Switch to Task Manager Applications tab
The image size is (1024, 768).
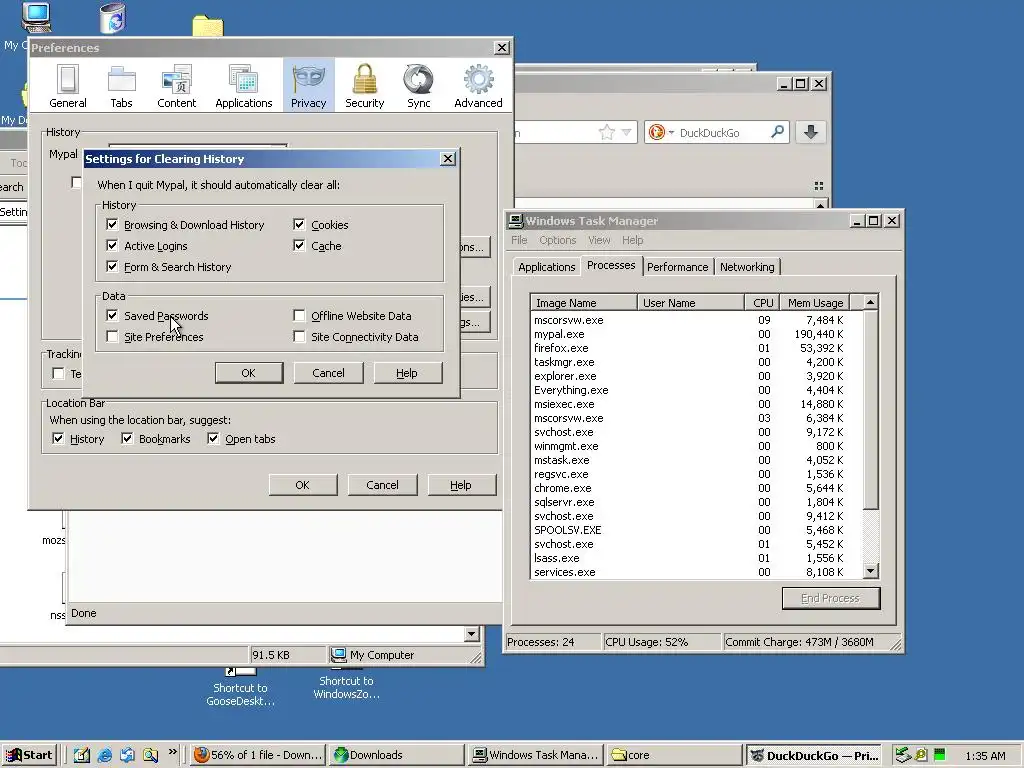(547, 266)
